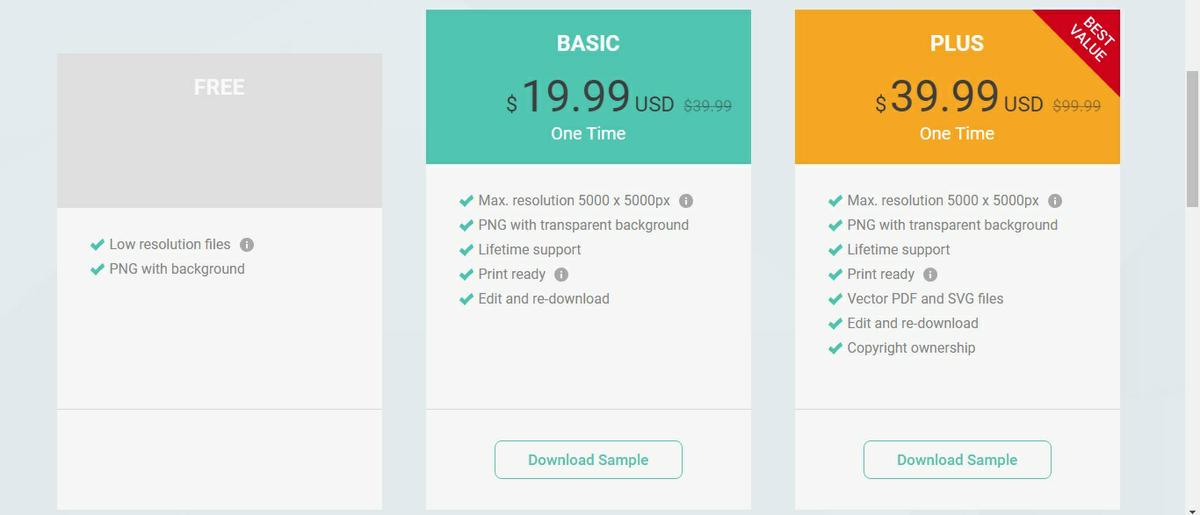Click info icon next to BASIC Print ready

pyautogui.click(x=561, y=275)
